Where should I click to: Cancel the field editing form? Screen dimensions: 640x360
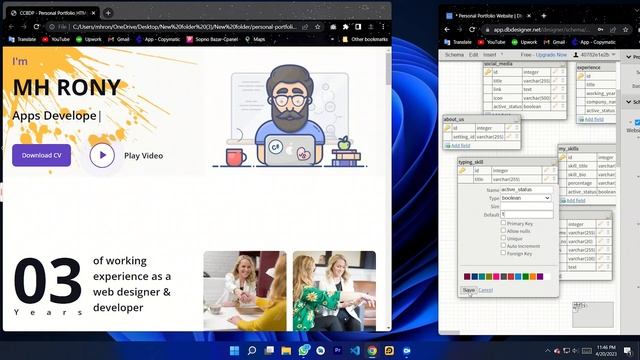(486, 290)
